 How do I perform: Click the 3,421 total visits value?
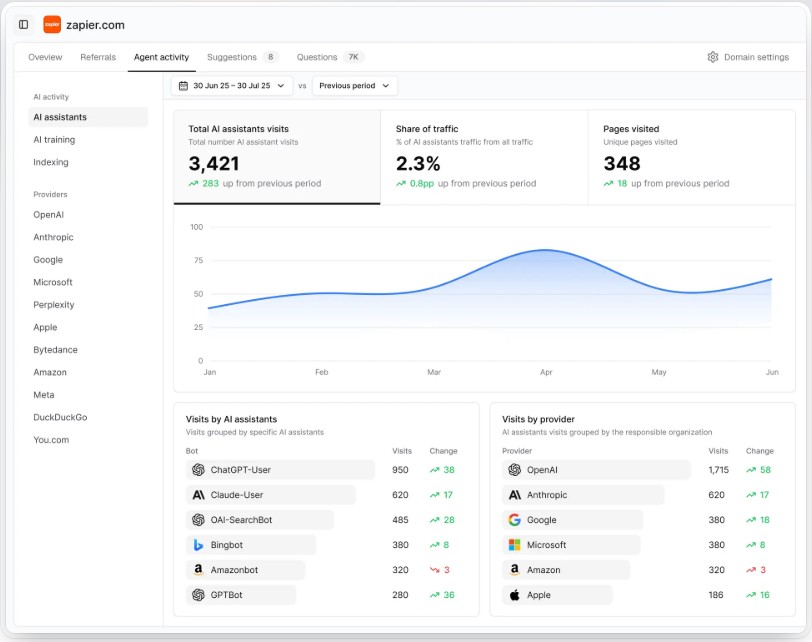pos(214,164)
